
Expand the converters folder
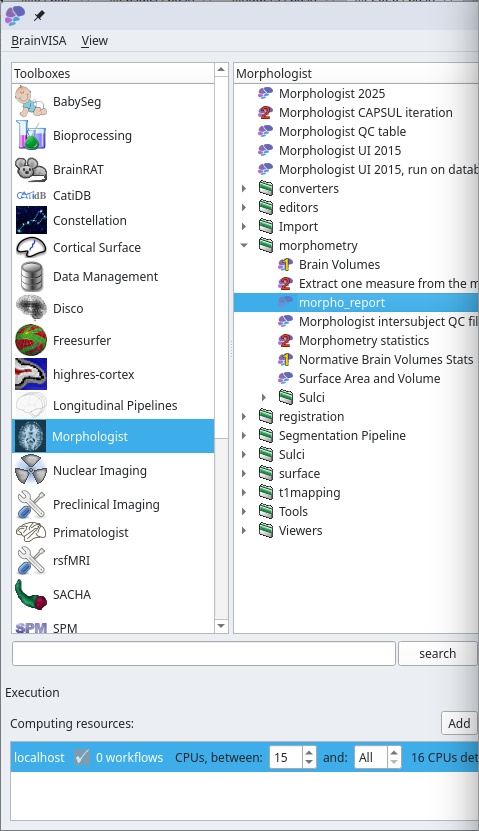[244, 189]
